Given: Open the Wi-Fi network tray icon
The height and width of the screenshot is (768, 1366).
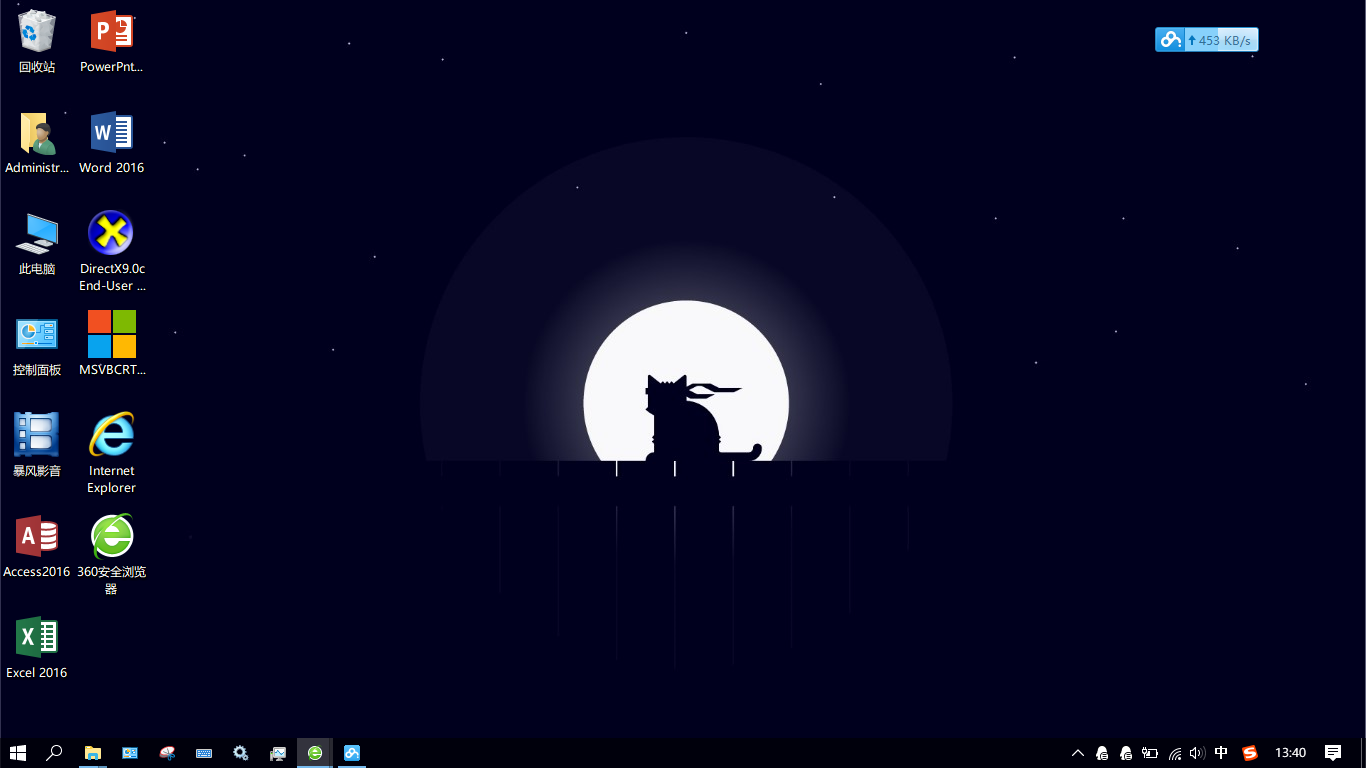Looking at the screenshot, I should [x=1175, y=753].
